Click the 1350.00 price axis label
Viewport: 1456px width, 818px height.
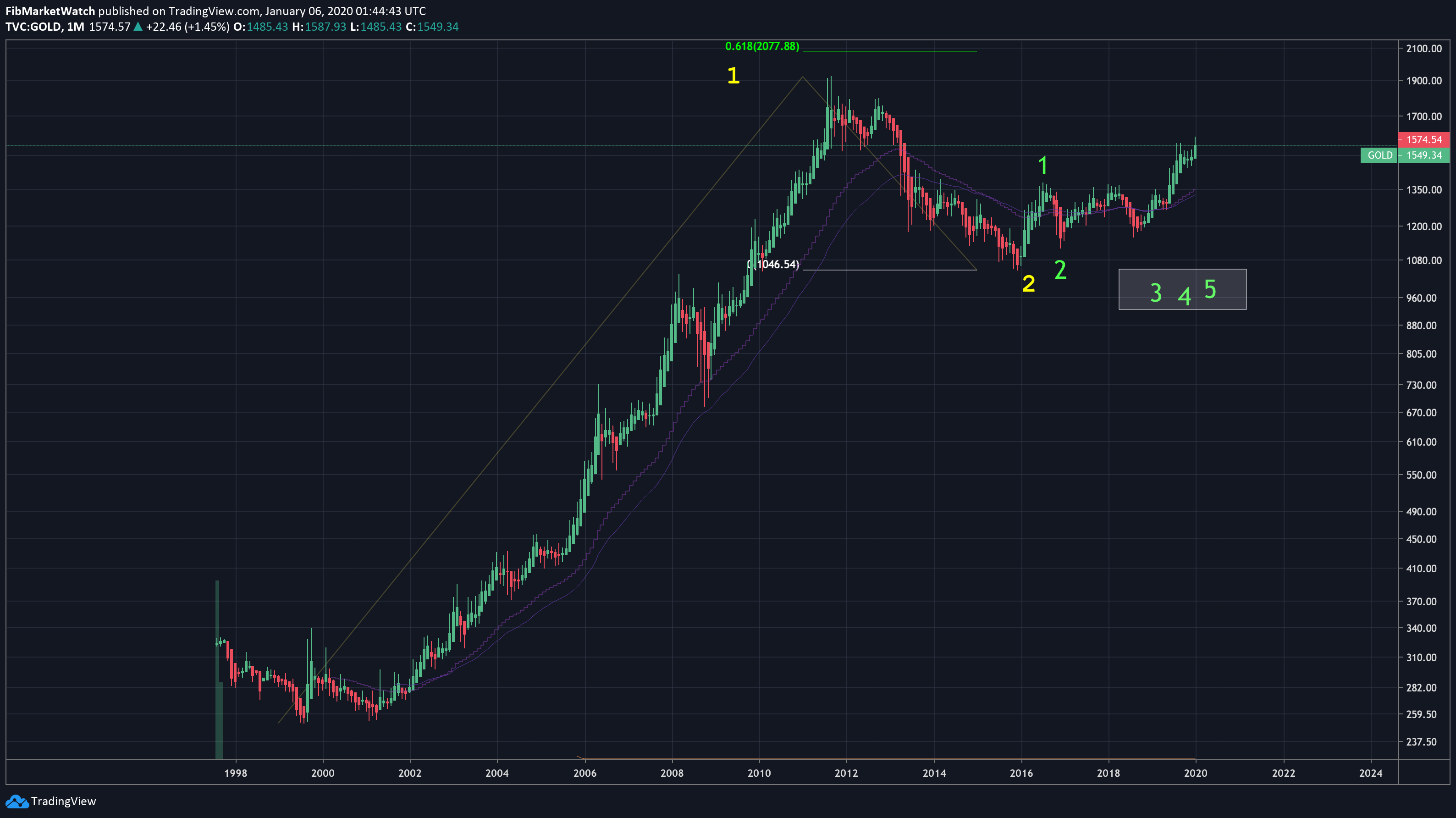point(1424,190)
